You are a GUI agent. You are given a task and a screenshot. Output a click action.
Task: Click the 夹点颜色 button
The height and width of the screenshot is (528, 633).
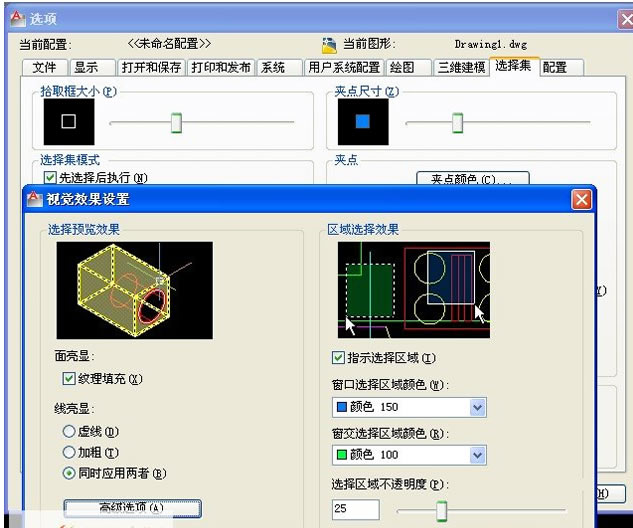click(x=472, y=180)
